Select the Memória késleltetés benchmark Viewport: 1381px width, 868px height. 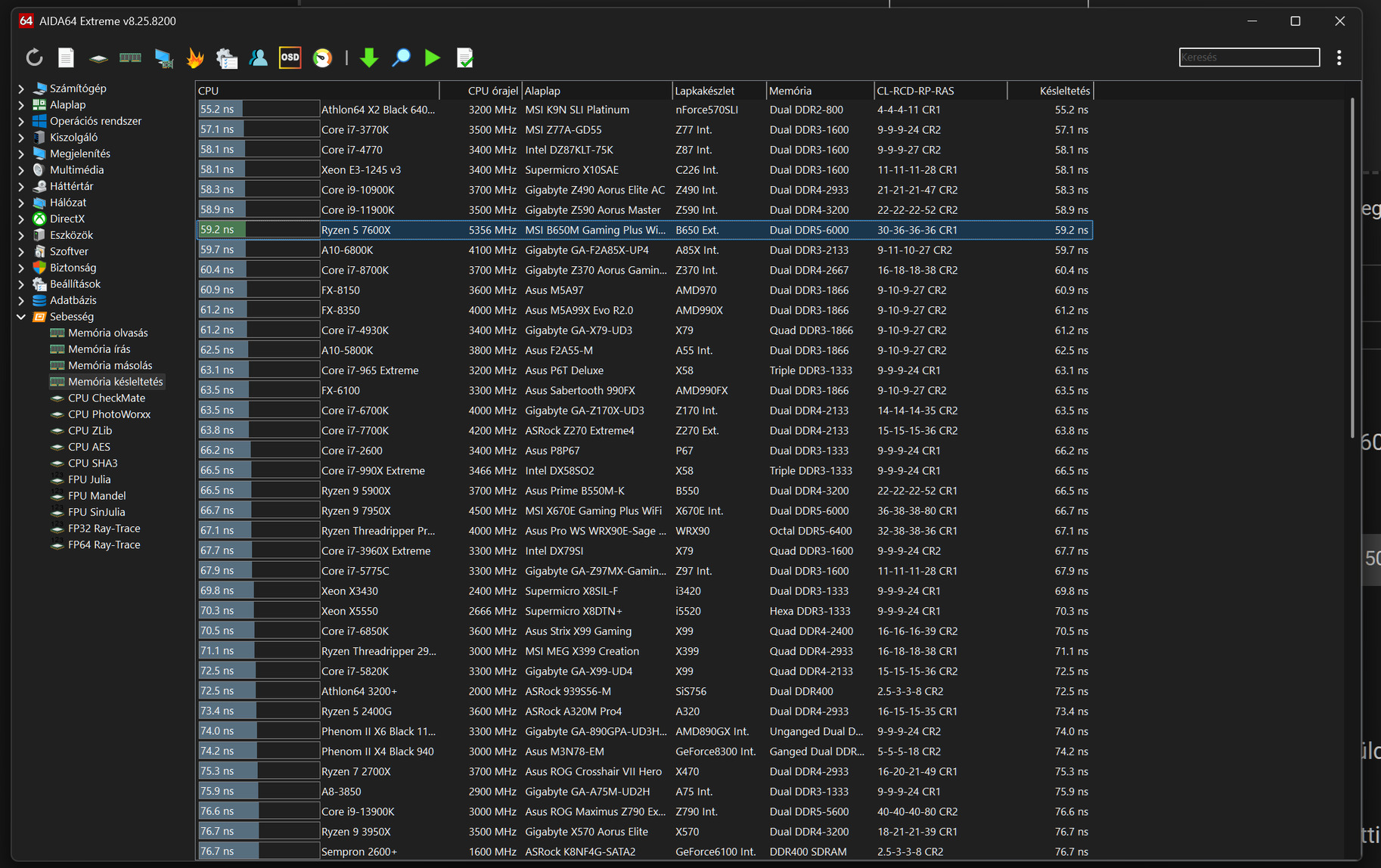115,382
